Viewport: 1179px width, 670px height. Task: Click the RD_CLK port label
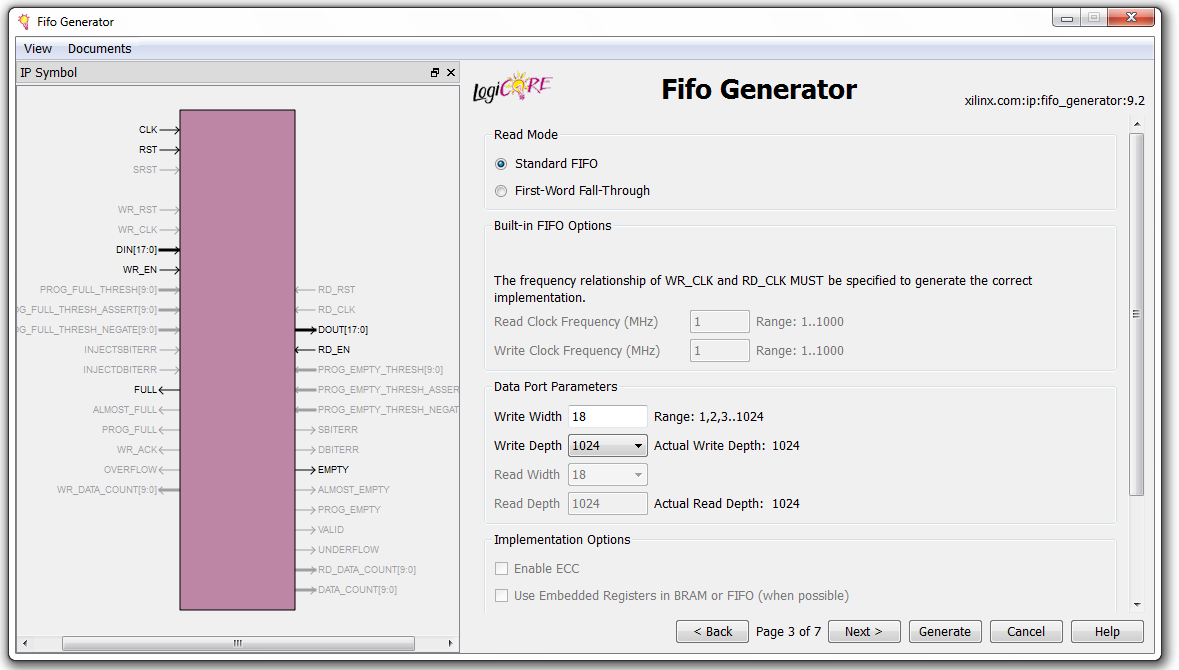pos(336,310)
